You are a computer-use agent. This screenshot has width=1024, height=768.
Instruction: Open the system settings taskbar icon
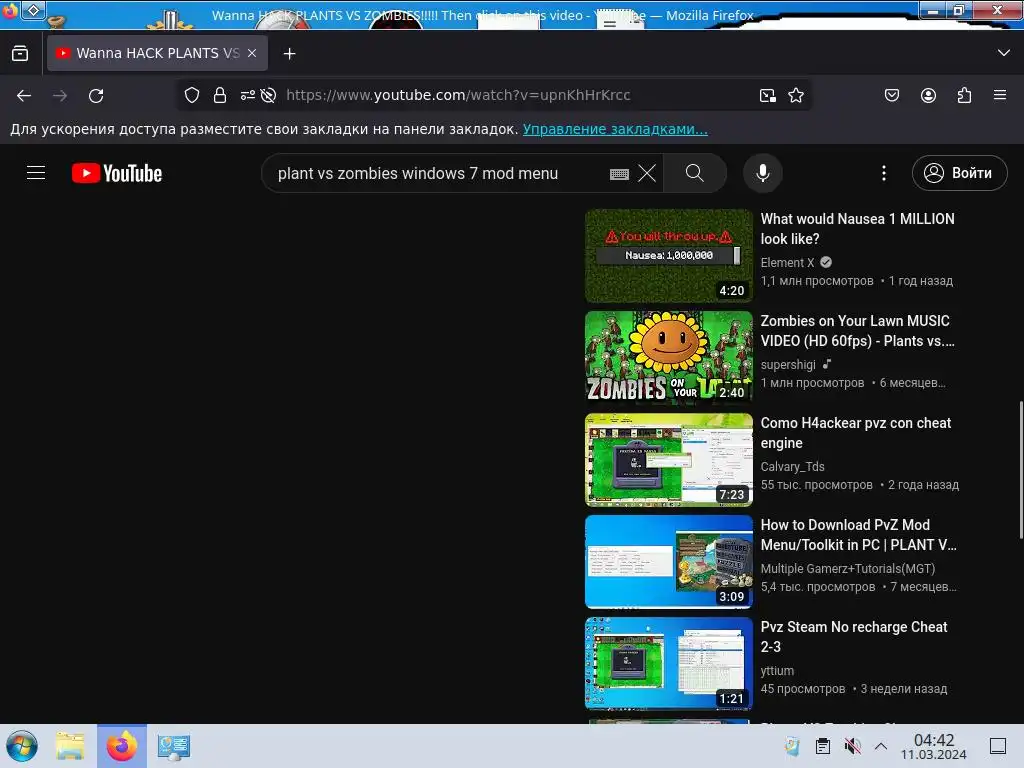pos(173,746)
